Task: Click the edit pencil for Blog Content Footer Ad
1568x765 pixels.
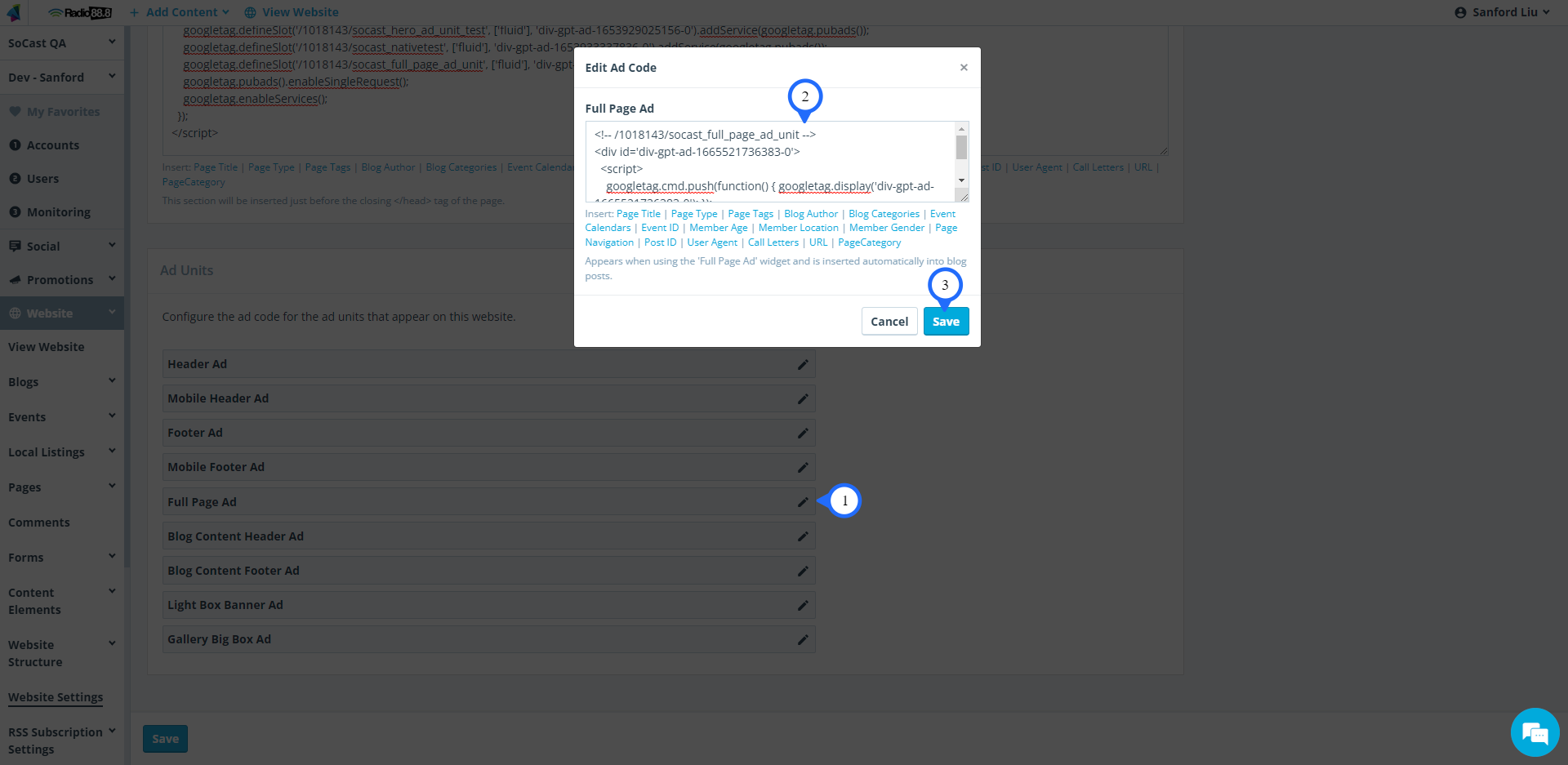Action: [x=803, y=571]
